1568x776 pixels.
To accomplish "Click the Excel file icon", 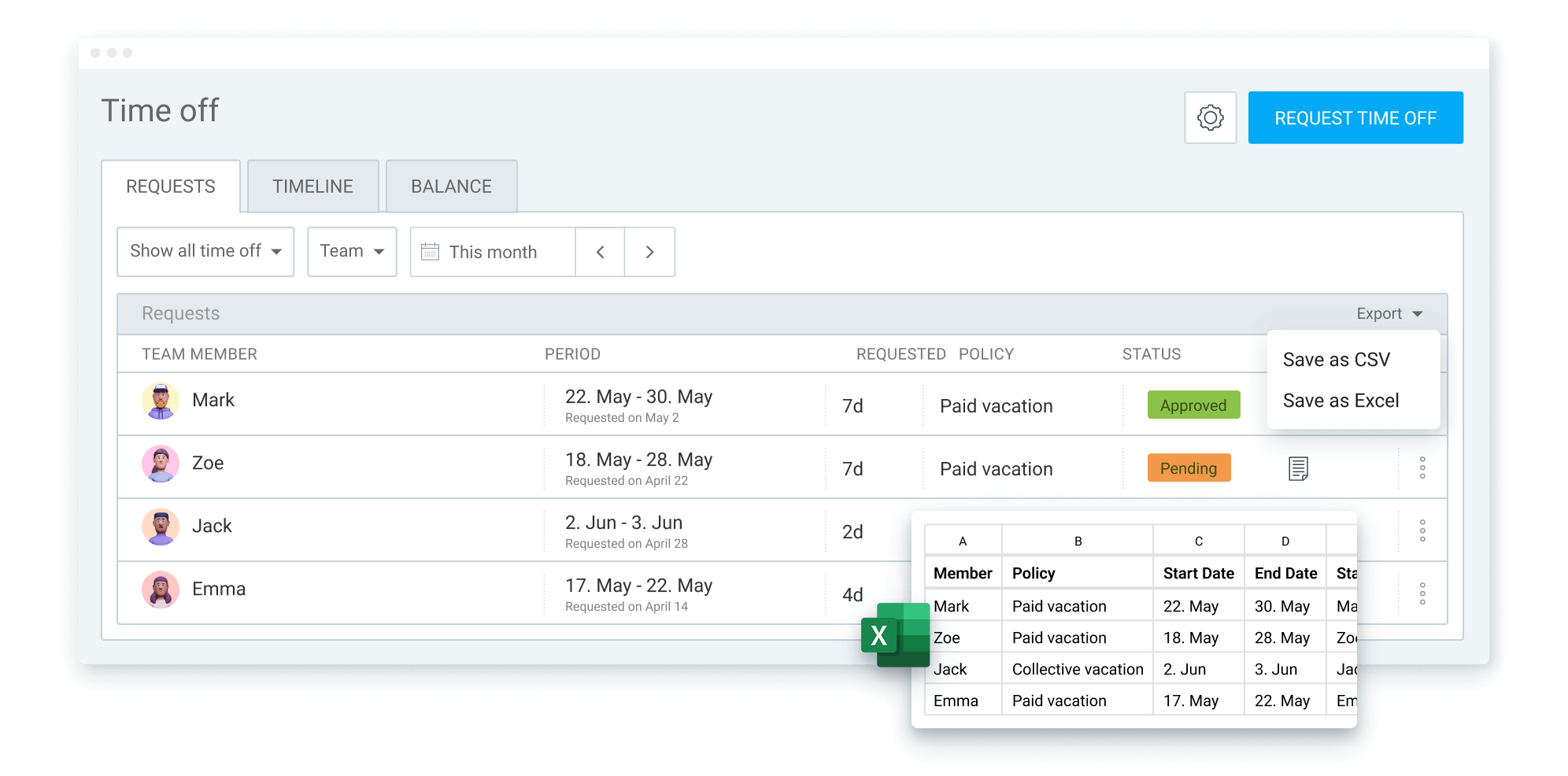I will point(895,635).
